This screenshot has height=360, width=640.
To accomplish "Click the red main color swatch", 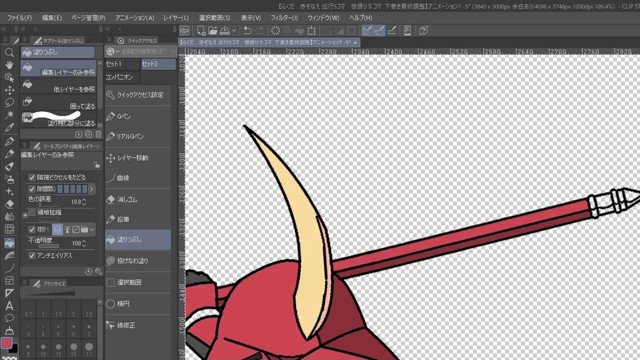I will coord(7,343).
